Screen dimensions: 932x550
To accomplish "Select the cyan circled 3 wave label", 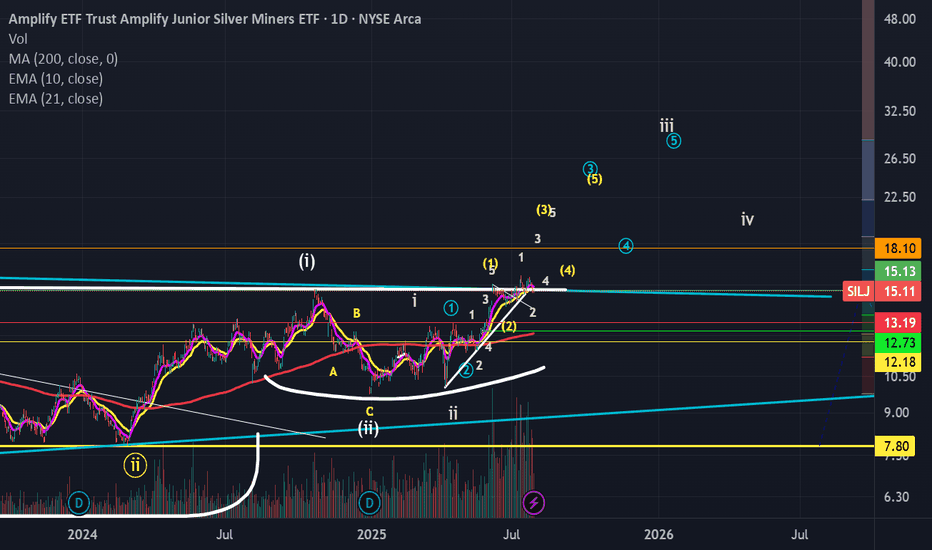I will pos(590,168).
